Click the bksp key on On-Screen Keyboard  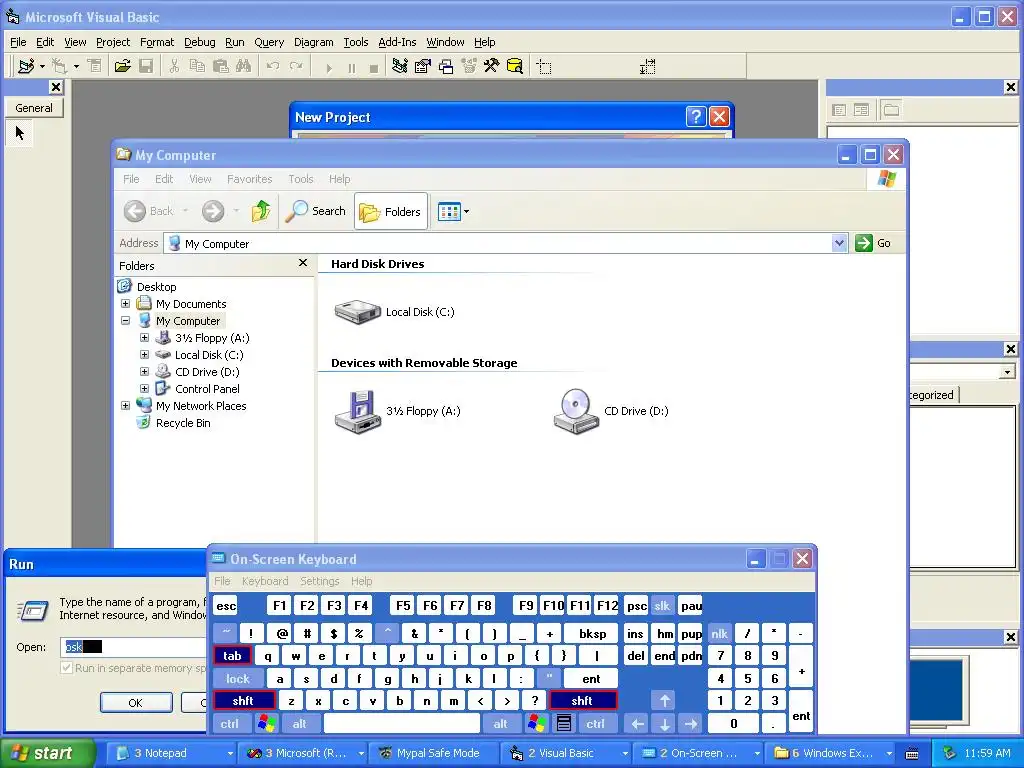click(x=592, y=633)
